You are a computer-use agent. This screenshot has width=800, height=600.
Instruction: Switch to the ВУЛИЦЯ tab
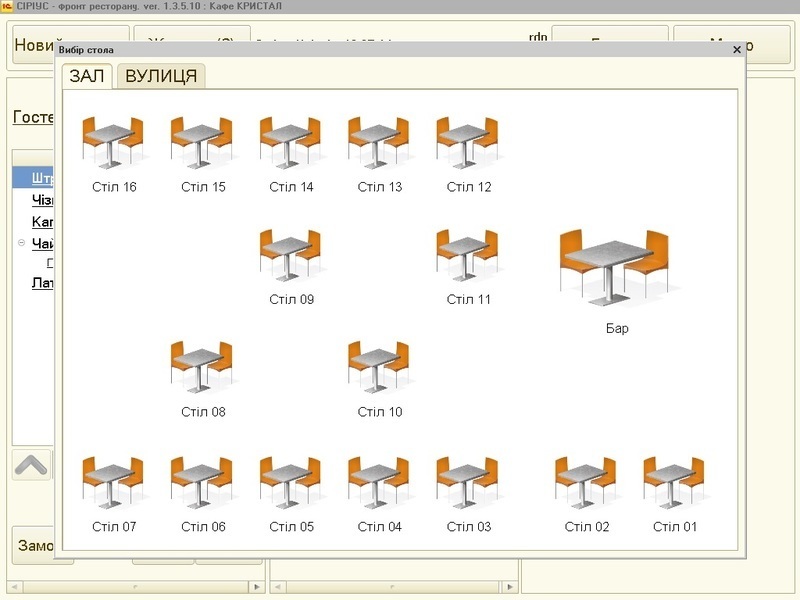tap(161, 76)
